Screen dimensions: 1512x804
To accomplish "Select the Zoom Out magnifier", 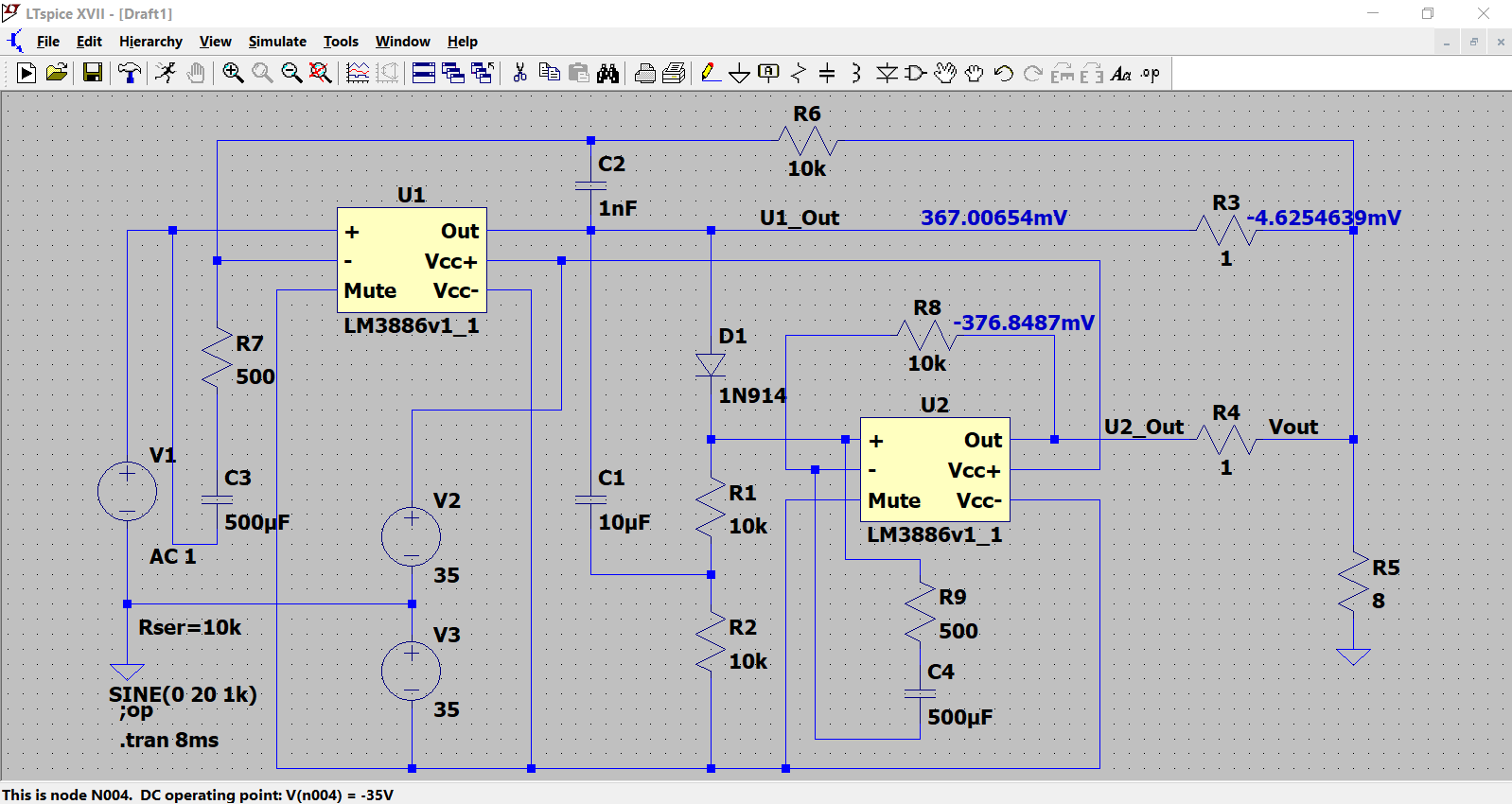I will tap(291, 73).
